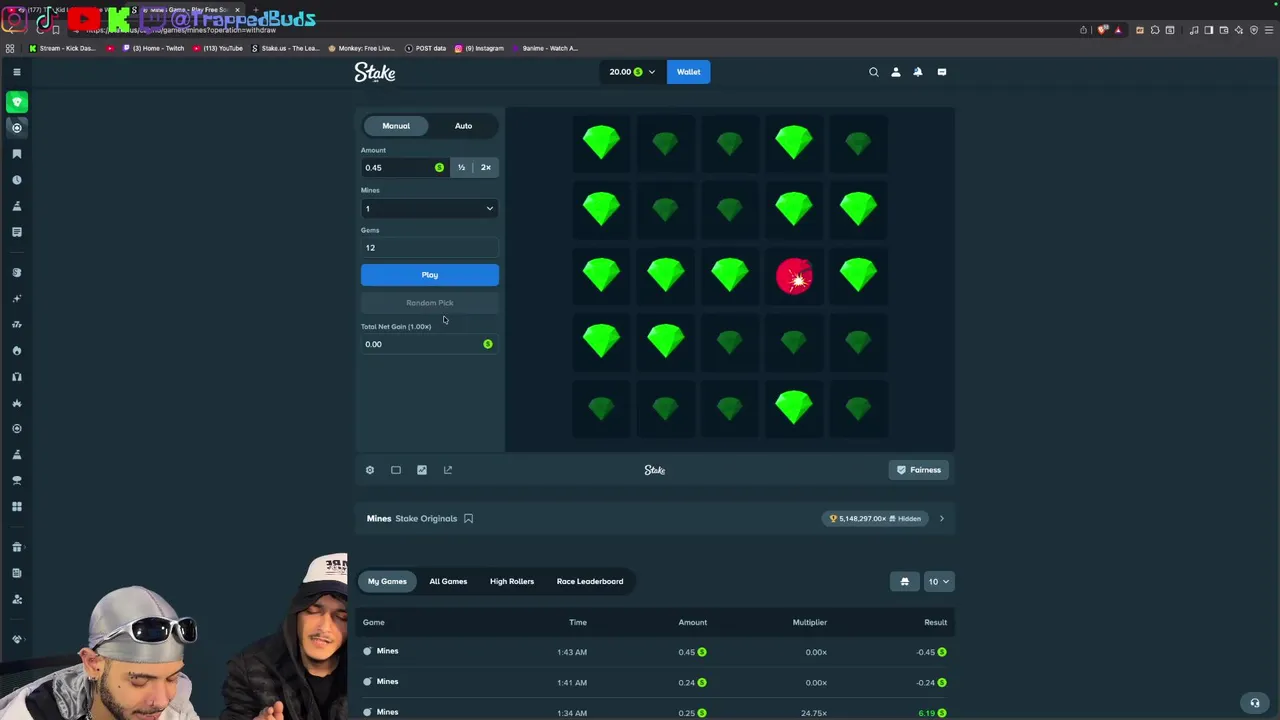Click the blue Play button
The width and height of the screenshot is (1280, 720).
[x=430, y=275]
